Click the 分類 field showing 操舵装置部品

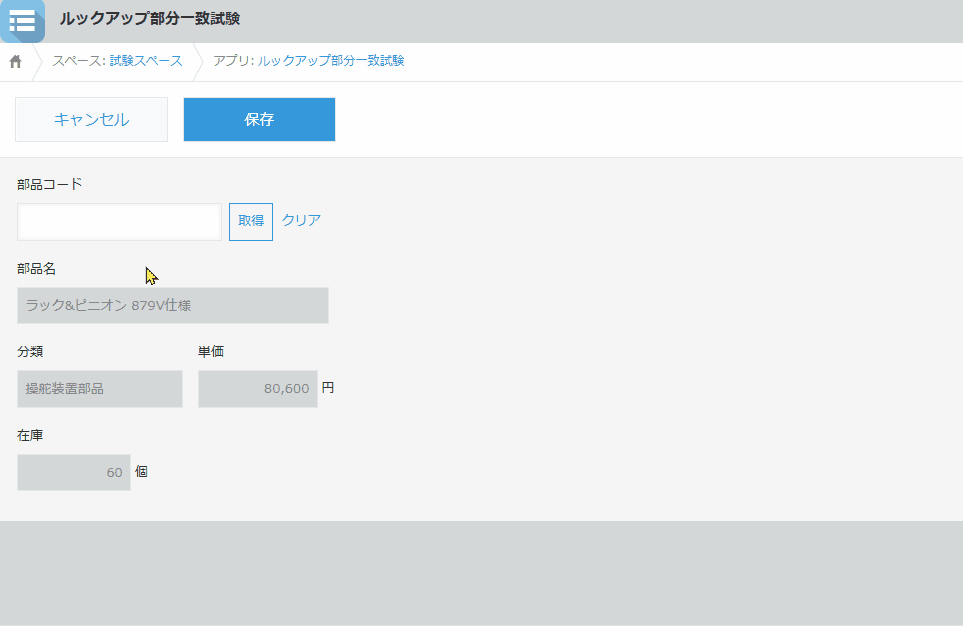(x=100, y=389)
